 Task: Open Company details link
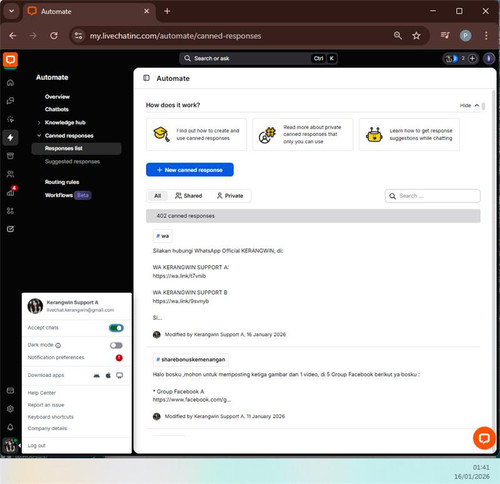click(47, 428)
